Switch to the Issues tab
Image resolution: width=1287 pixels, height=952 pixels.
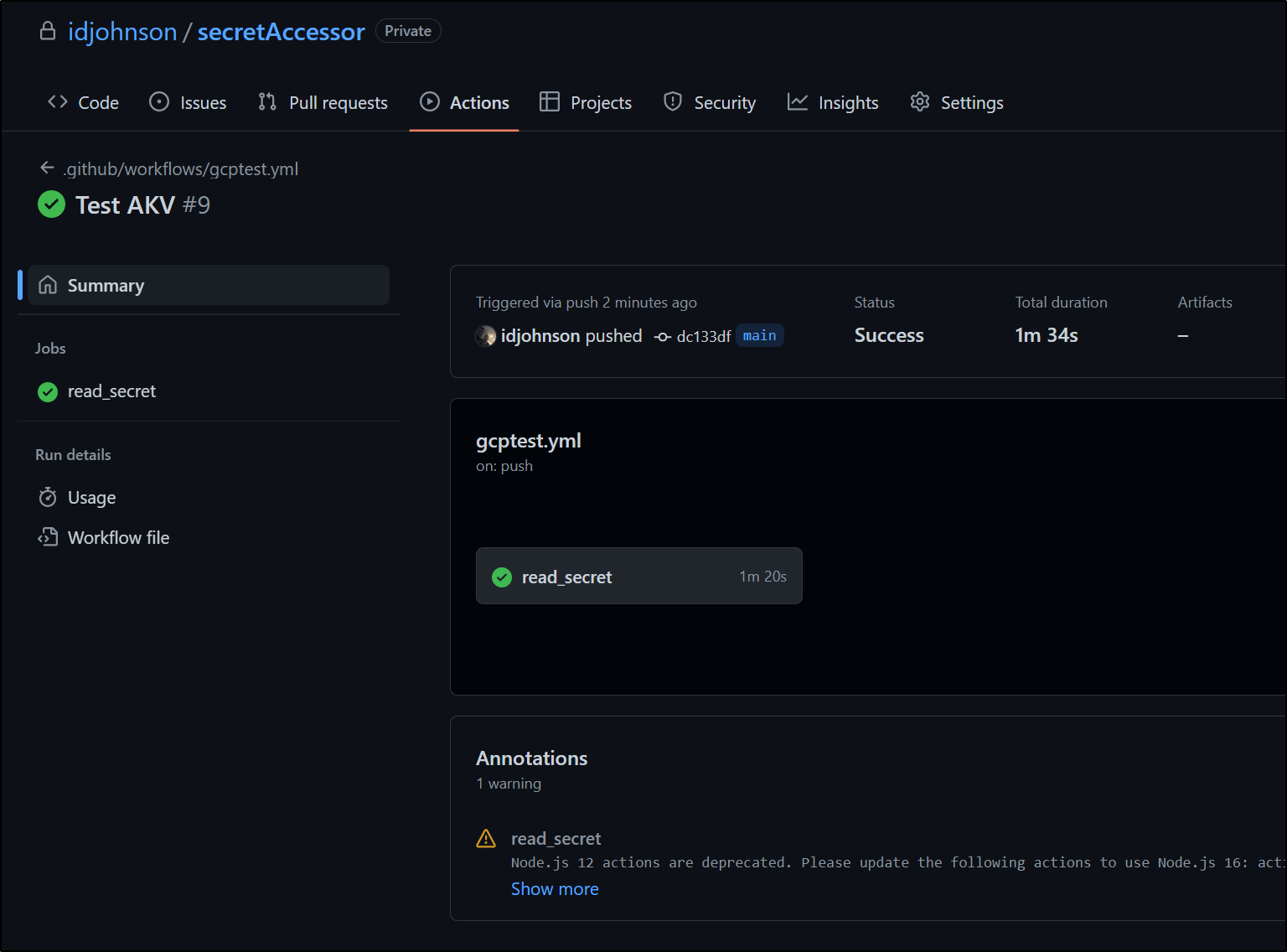click(188, 102)
